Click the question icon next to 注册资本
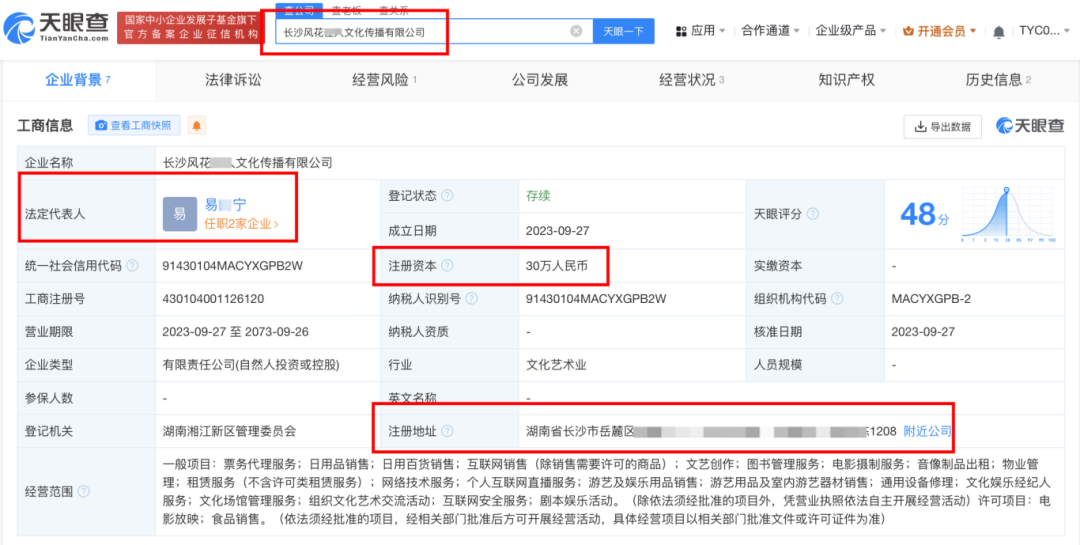The image size is (1080, 545). 447,266
